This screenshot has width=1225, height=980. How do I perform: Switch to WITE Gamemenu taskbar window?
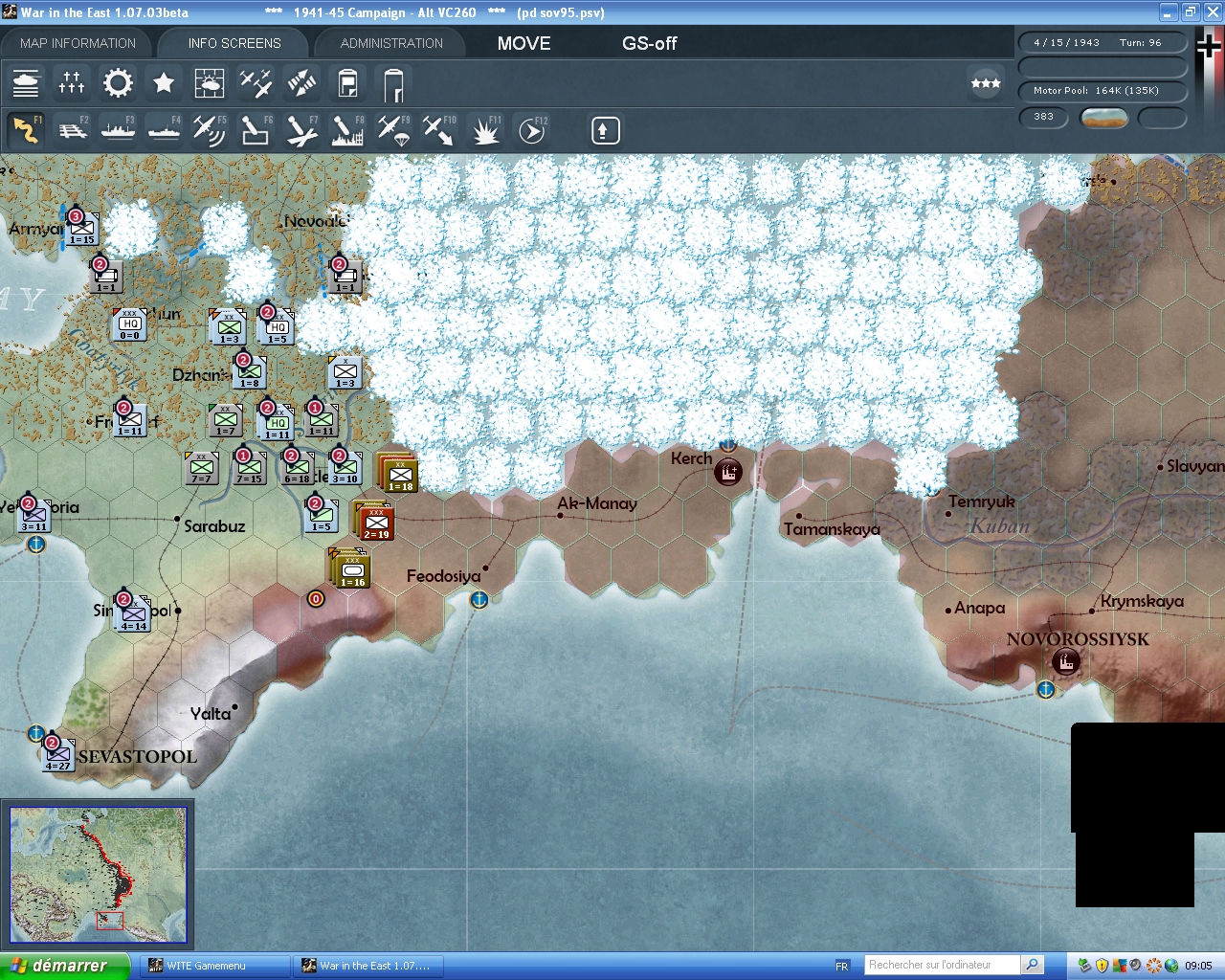point(214,966)
